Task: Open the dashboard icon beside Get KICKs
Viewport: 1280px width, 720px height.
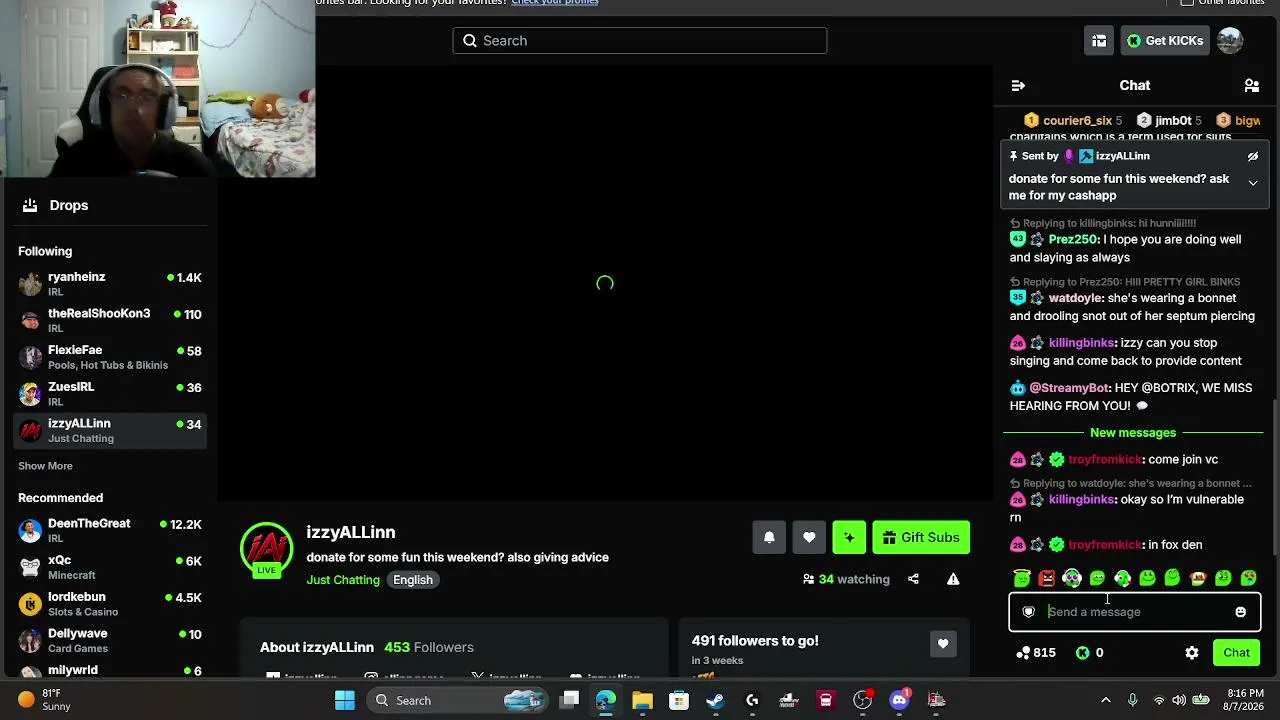Action: coord(1099,41)
